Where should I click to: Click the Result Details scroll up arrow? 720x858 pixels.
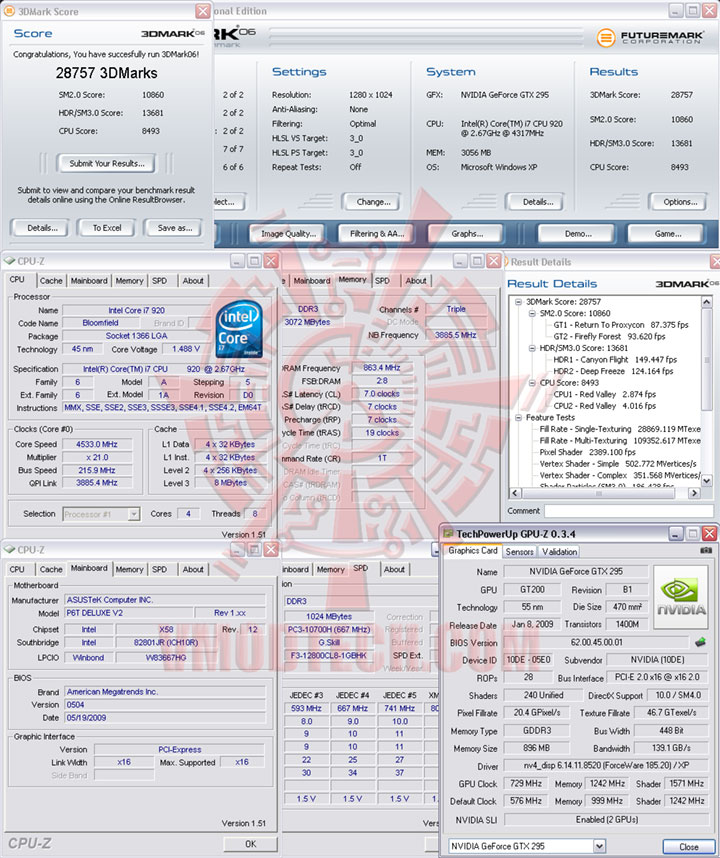706,302
